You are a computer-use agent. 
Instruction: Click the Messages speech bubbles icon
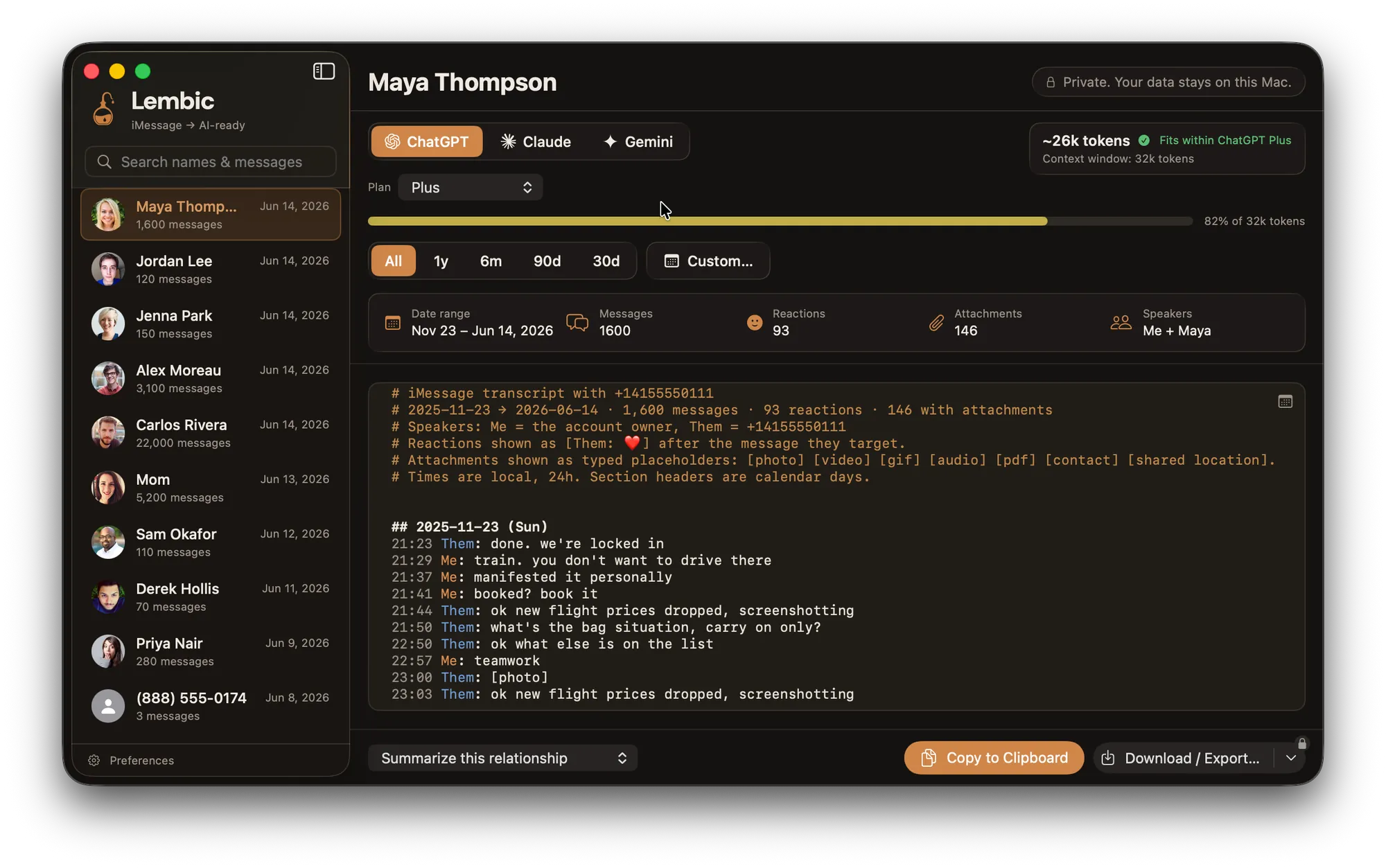pos(577,322)
